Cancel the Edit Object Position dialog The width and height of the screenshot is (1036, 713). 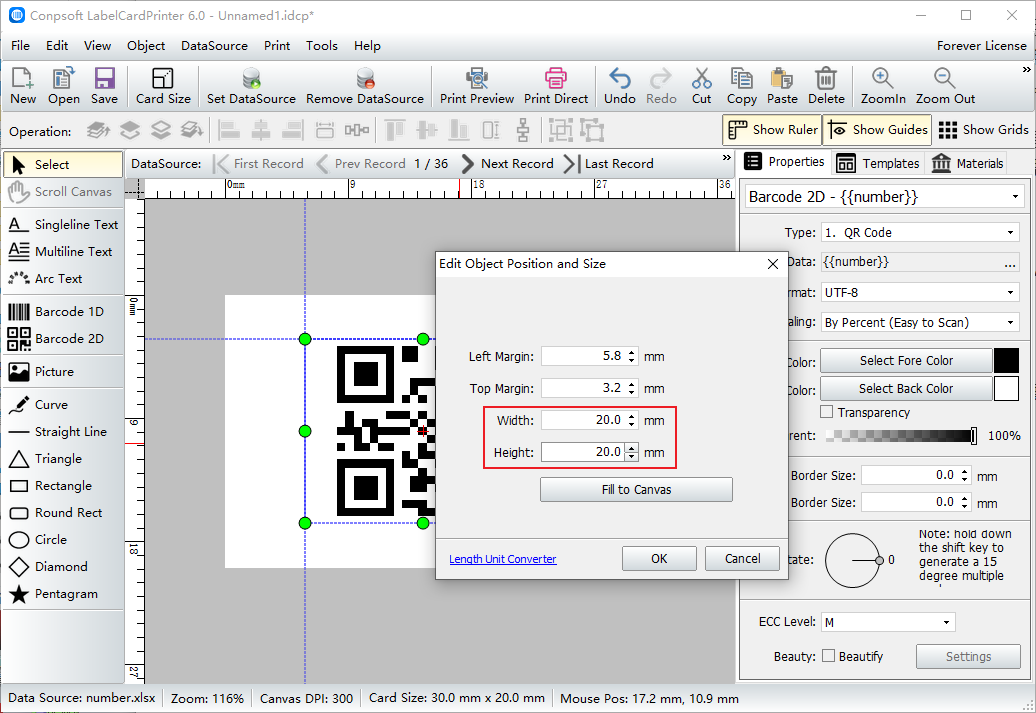tap(743, 558)
